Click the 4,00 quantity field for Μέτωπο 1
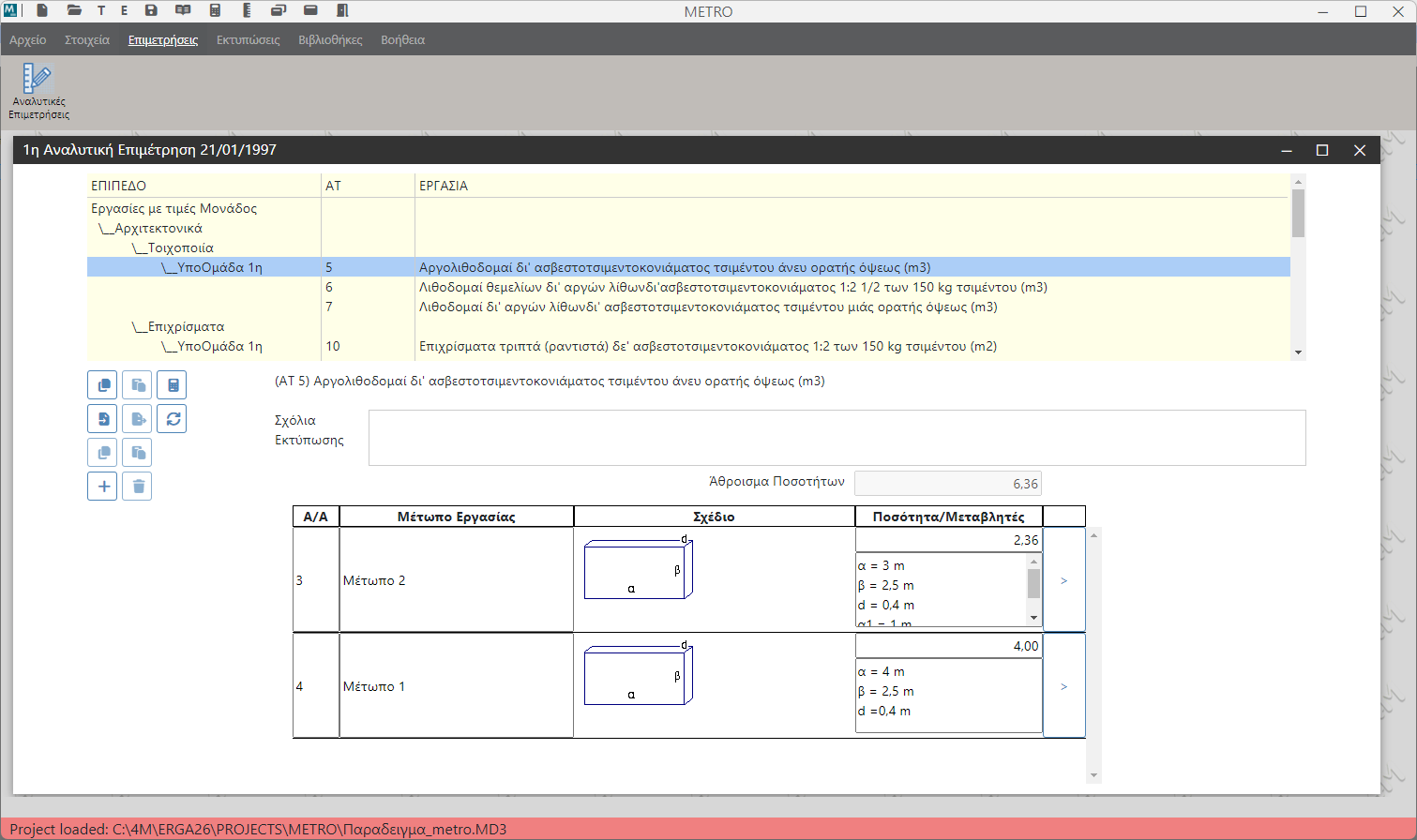Screen dimensions: 1417x840 [x=948, y=647]
